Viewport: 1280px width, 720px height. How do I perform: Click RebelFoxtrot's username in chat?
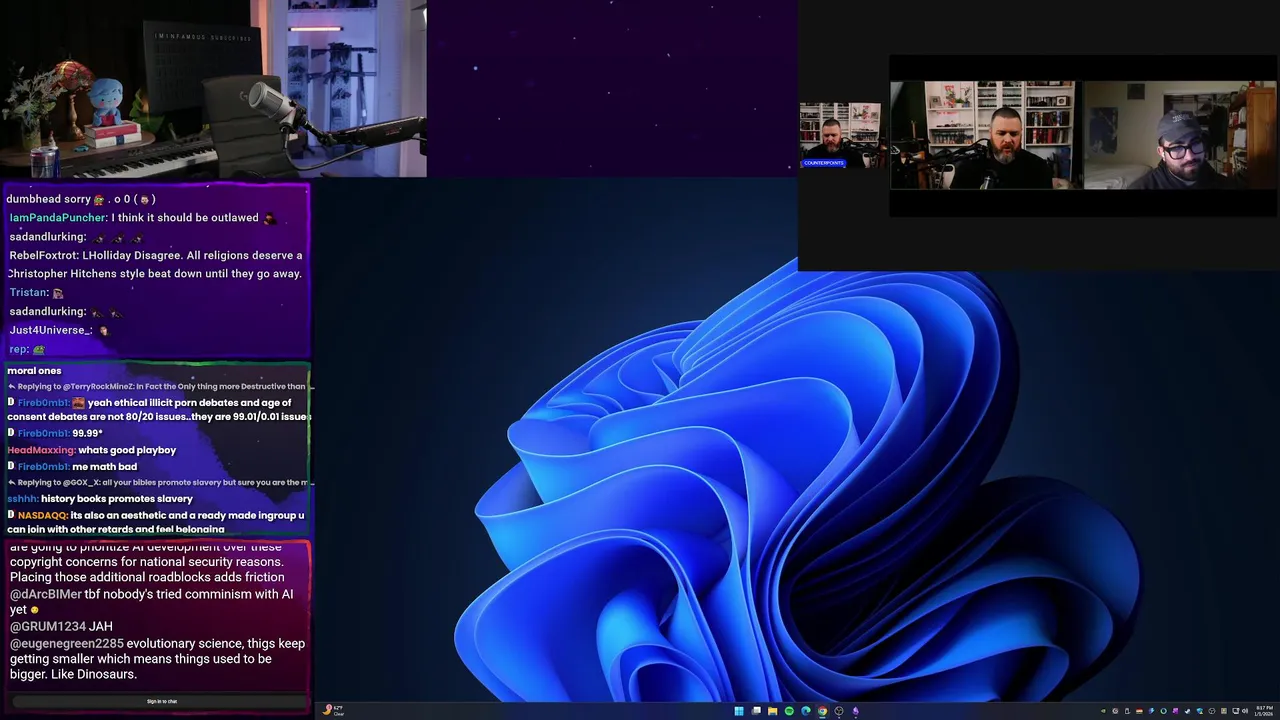point(43,255)
